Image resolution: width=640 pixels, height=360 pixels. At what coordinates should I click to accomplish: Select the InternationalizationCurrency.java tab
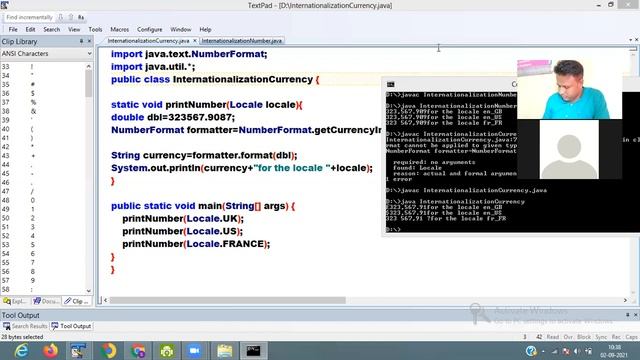[x=148, y=41]
